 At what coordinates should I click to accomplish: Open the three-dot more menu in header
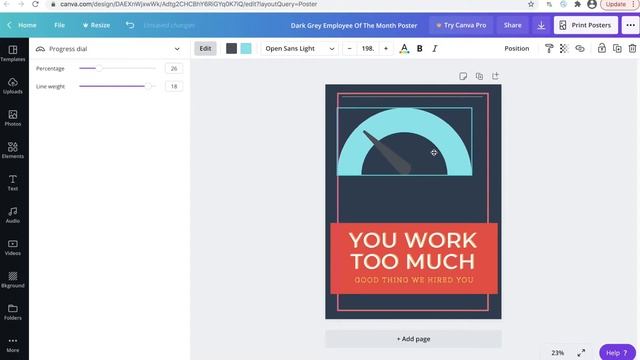tap(630, 25)
